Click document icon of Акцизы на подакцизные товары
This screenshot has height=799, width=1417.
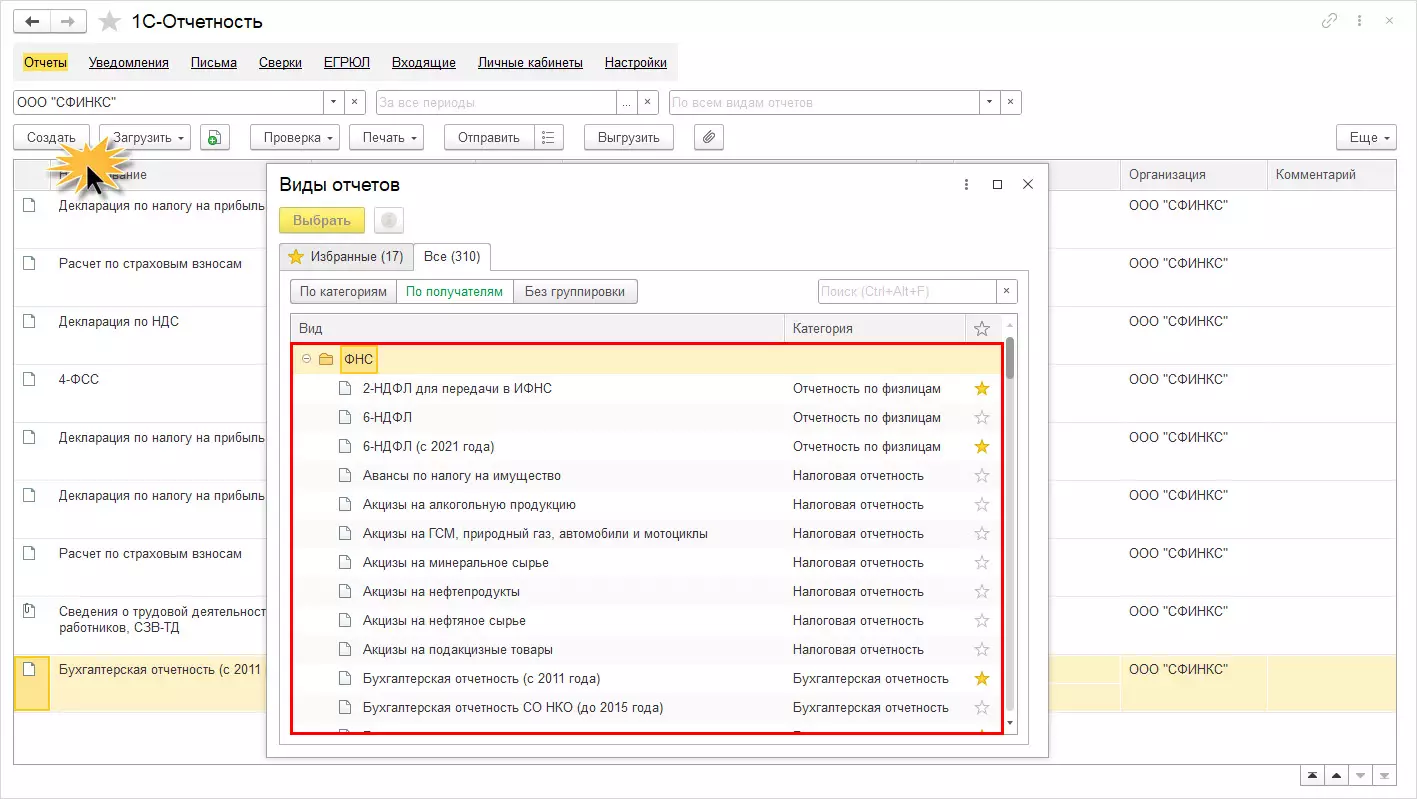345,649
